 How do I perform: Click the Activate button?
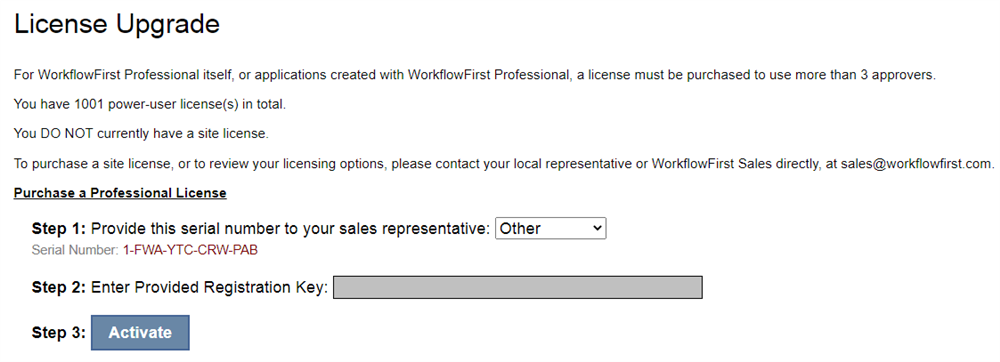[140, 333]
